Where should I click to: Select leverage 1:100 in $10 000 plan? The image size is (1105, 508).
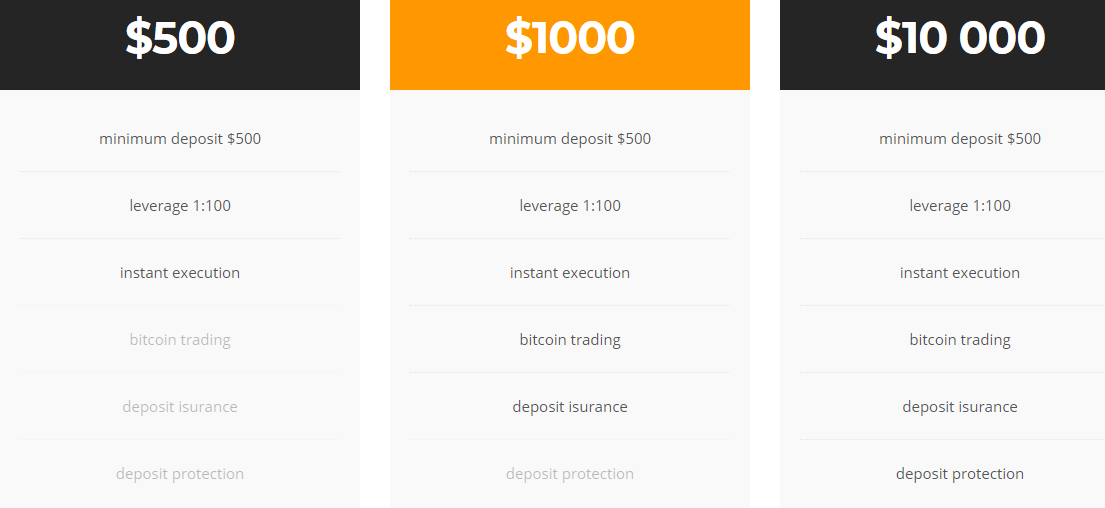point(959,206)
